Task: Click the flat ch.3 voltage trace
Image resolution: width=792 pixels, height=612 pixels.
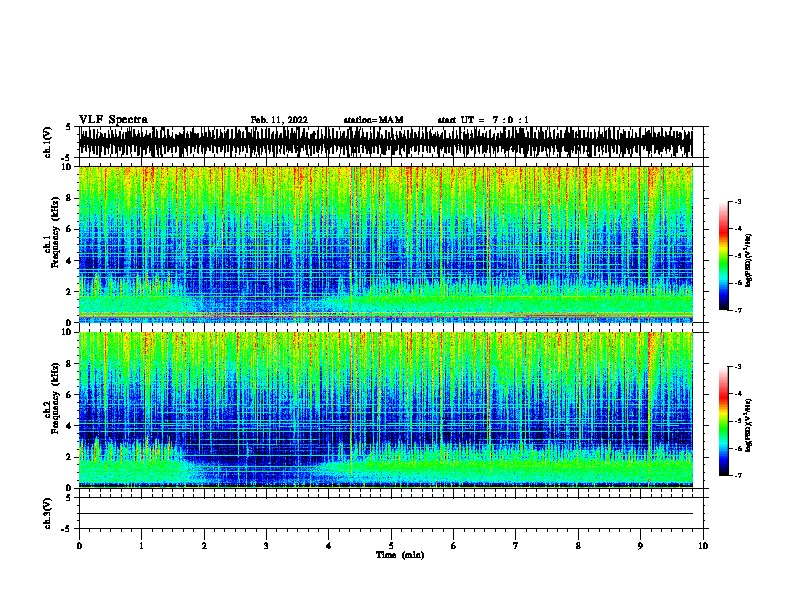Action: (x=386, y=514)
